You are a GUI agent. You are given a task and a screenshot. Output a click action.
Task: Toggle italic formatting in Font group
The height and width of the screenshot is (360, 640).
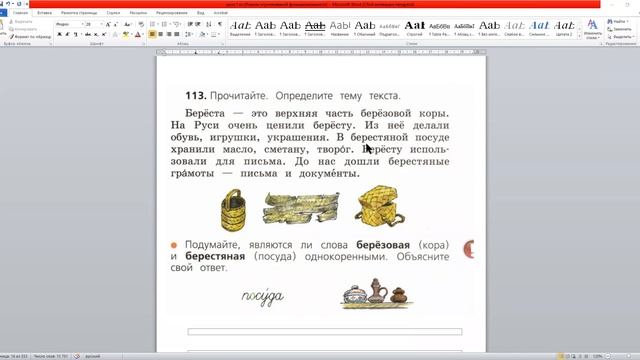67,35
